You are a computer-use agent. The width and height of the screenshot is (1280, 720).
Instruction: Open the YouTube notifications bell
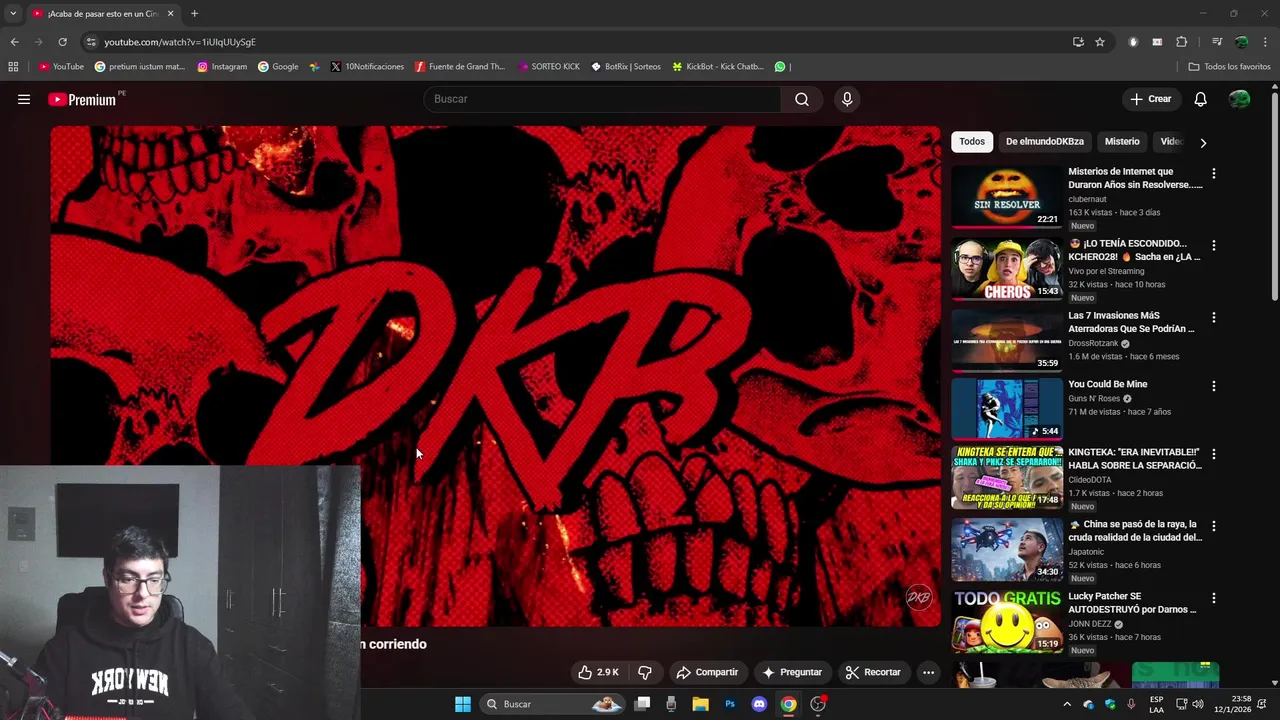[x=1200, y=99]
